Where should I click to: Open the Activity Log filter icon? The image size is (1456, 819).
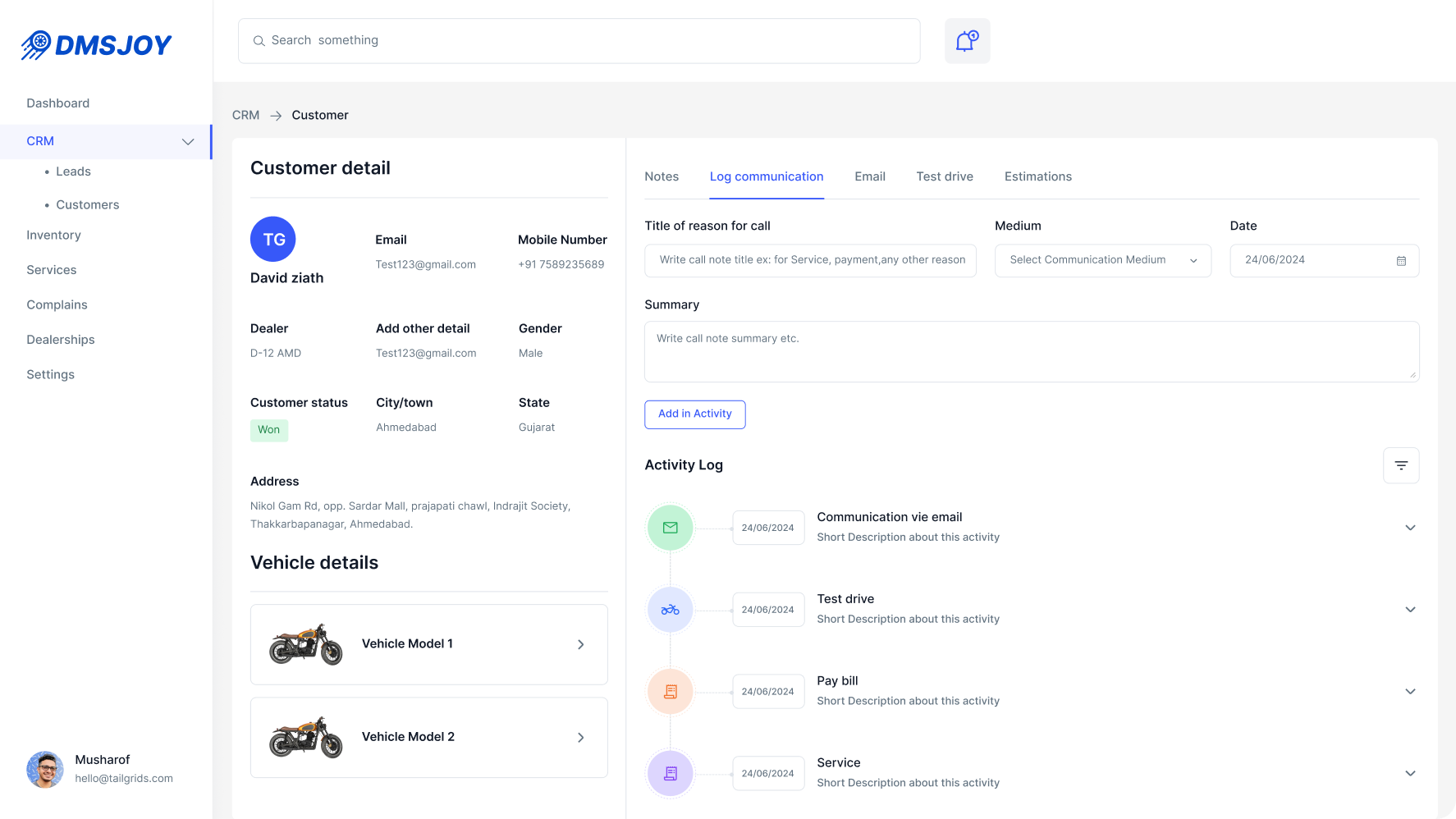pyautogui.click(x=1401, y=465)
